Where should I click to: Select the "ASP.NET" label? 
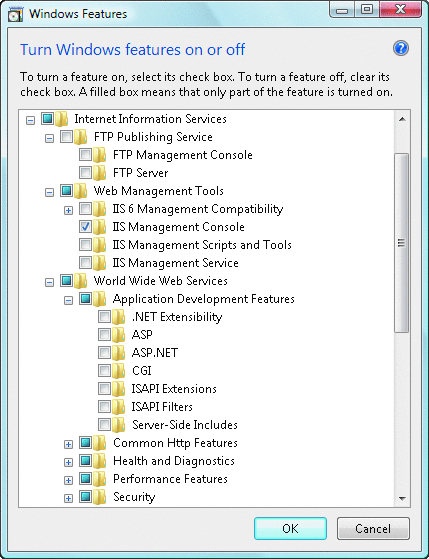pyautogui.click(x=155, y=353)
